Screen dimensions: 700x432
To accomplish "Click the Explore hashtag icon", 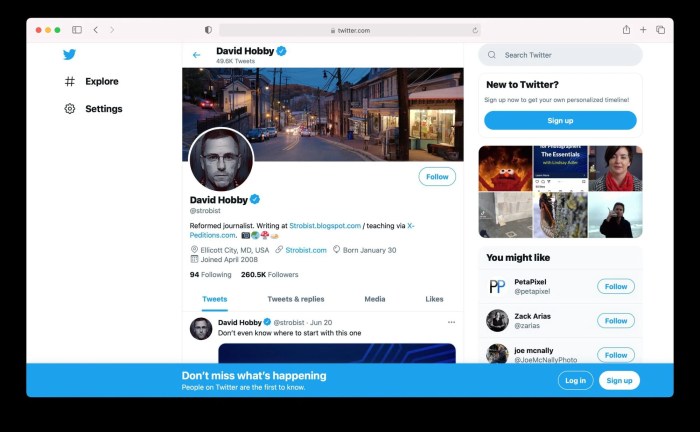I will pos(70,81).
